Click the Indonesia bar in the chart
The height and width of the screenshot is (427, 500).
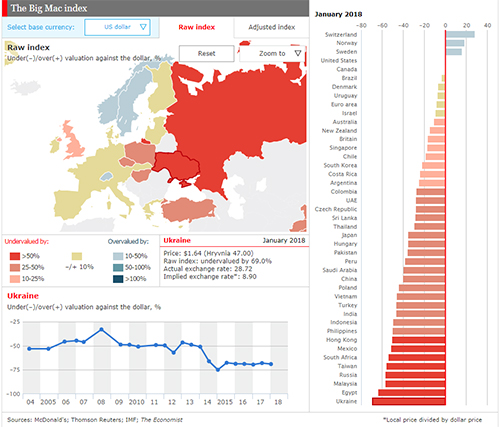419,322
